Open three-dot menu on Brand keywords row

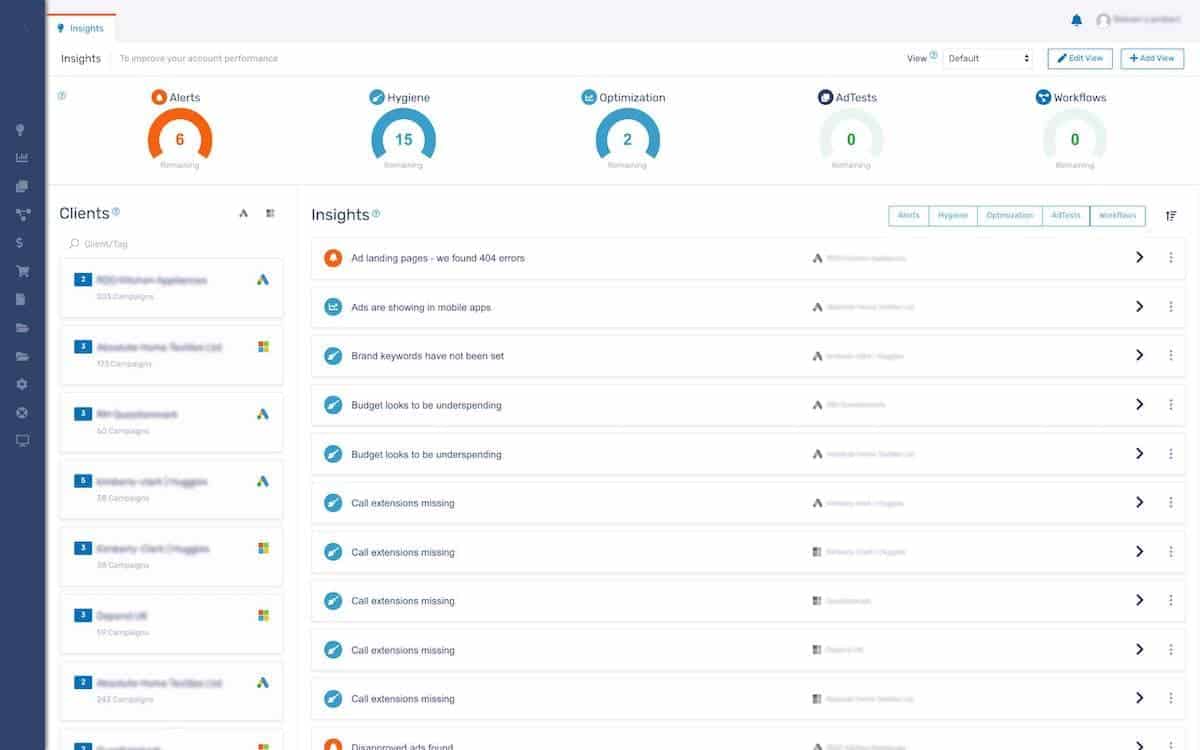(1171, 356)
